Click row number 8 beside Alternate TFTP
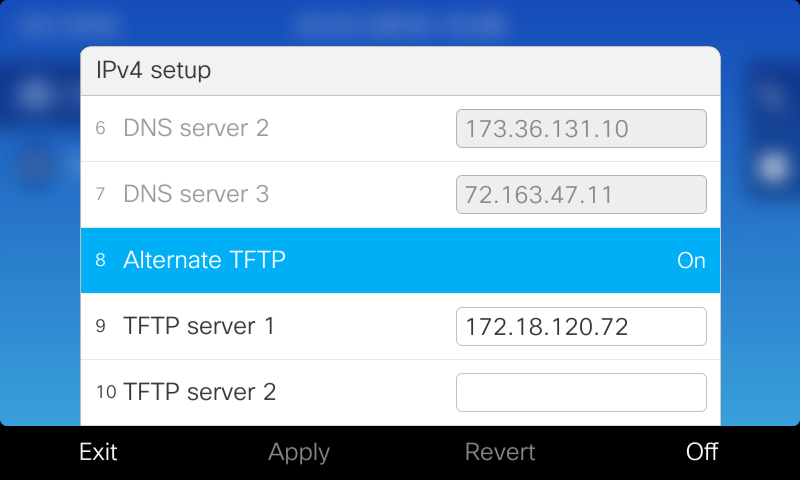 (101, 260)
